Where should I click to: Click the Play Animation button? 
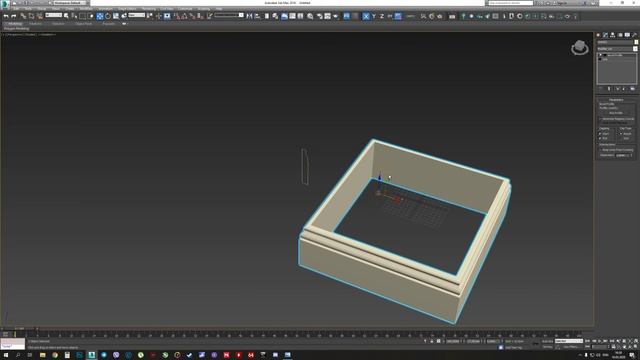600,341
